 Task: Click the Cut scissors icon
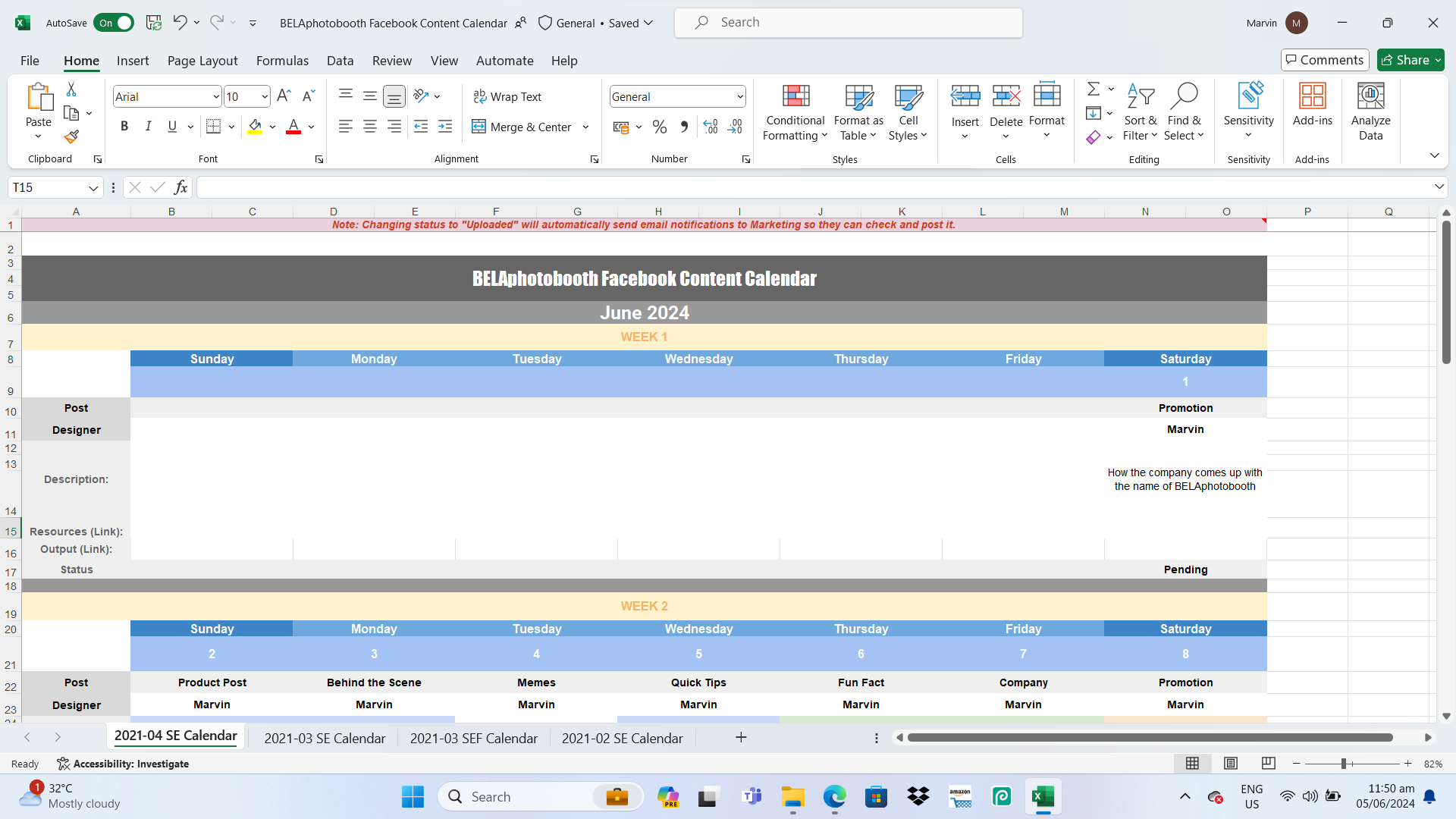pyautogui.click(x=71, y=89)
